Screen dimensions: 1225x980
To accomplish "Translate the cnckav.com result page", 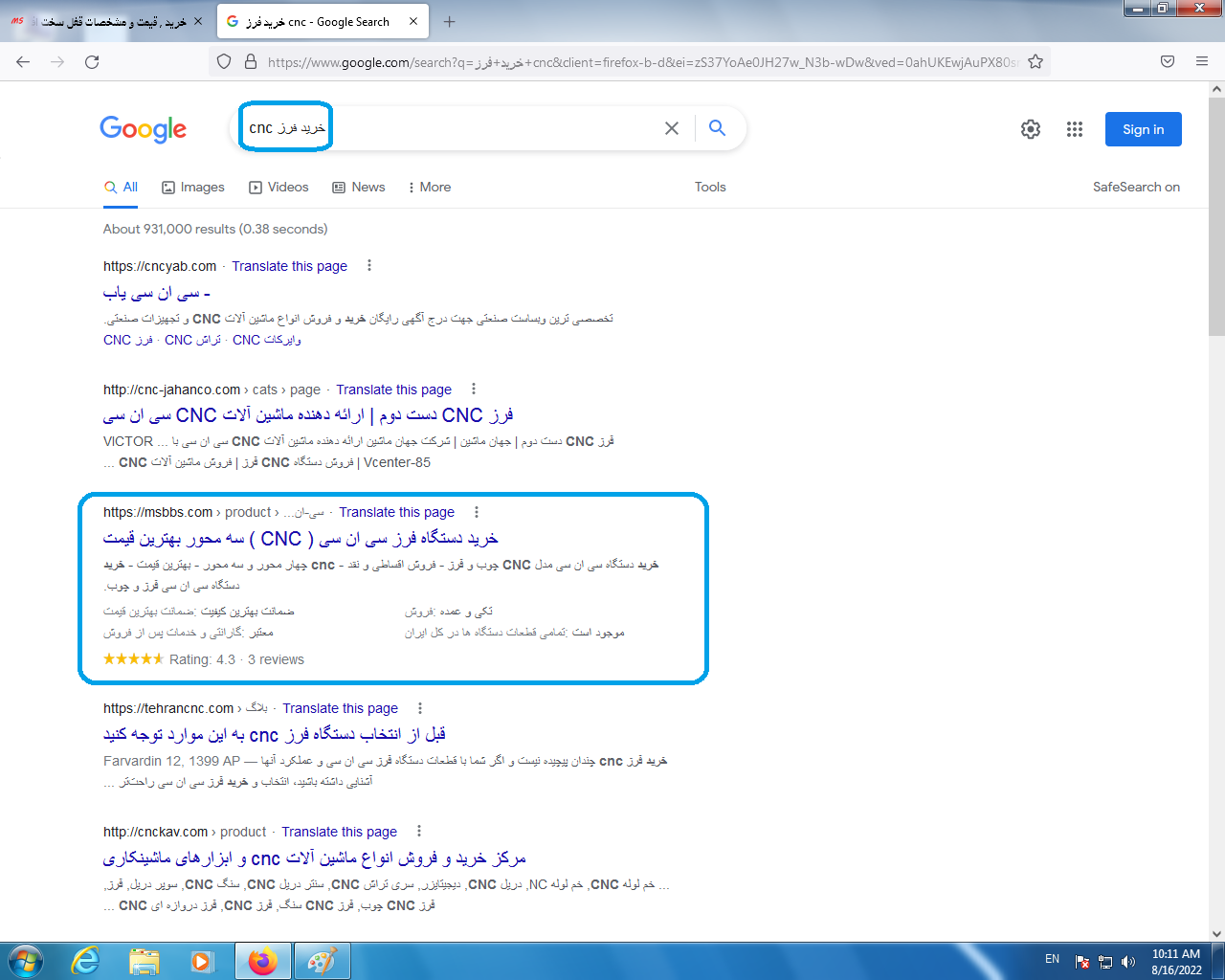I will pyautogui.click(x=339, y=832).
